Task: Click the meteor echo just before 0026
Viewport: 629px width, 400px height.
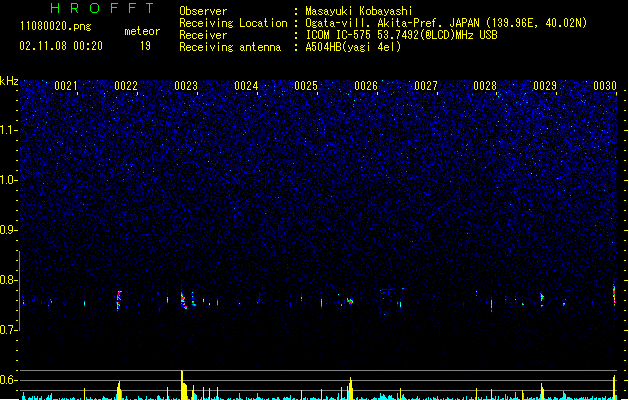Action: 350,301
